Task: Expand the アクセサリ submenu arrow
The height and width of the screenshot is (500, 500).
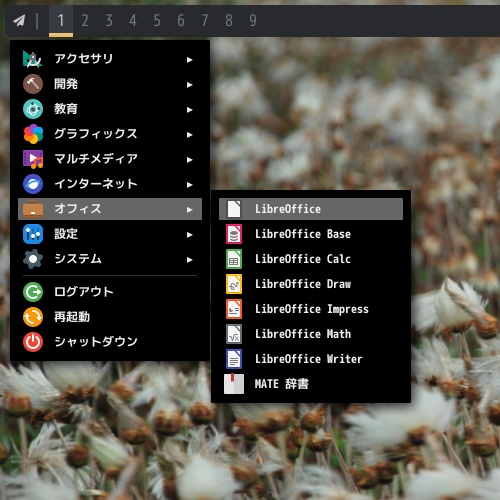Action: [190, 60]
